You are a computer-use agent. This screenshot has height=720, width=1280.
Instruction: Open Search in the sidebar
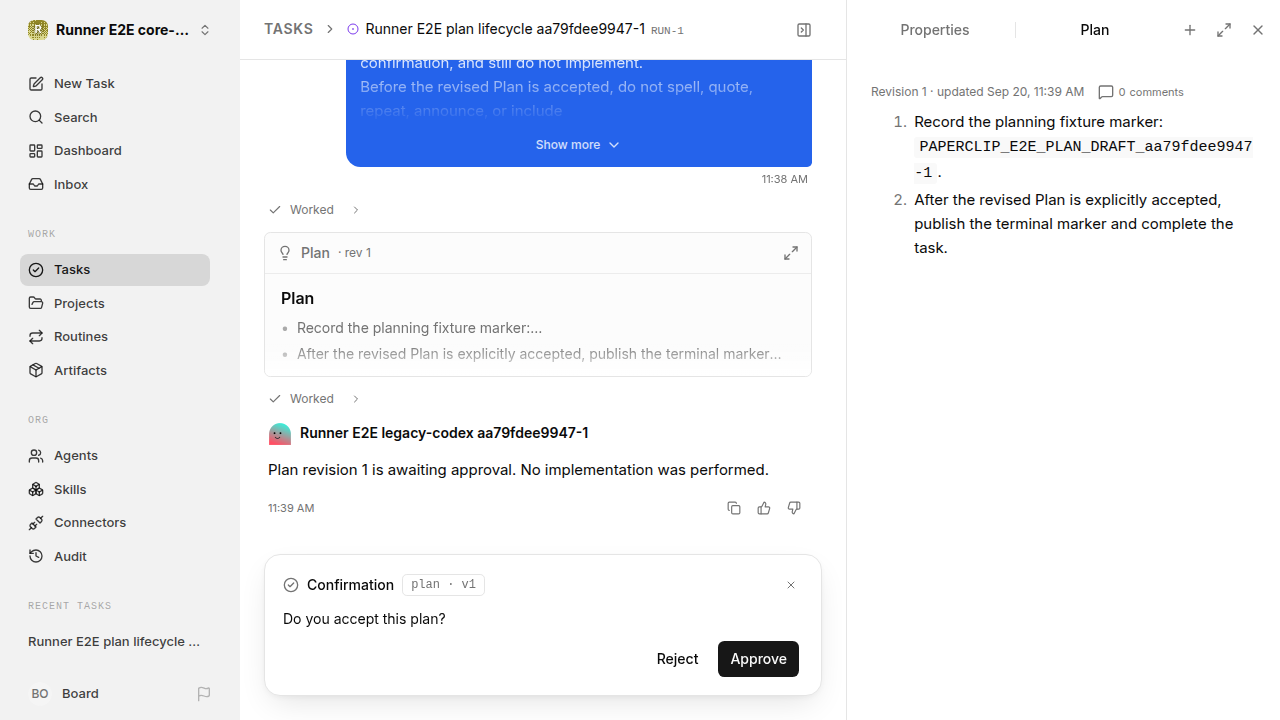115,117
